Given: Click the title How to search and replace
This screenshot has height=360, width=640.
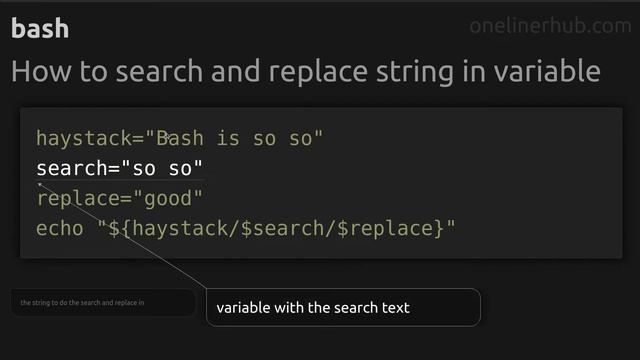Looking at the screenshot, I should 306,72.
